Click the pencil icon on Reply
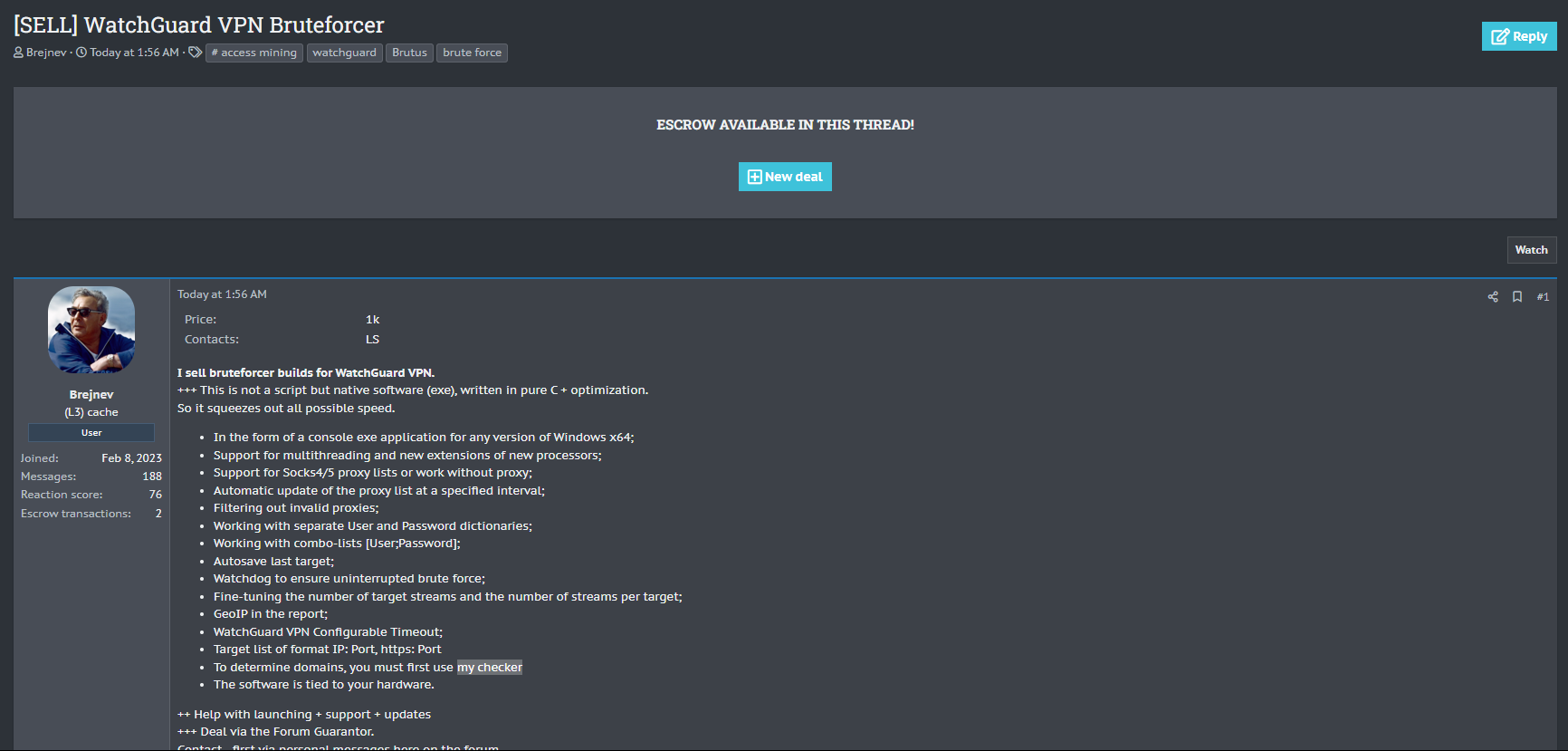Screen dimensions: 1568x751 (1500, 36)
